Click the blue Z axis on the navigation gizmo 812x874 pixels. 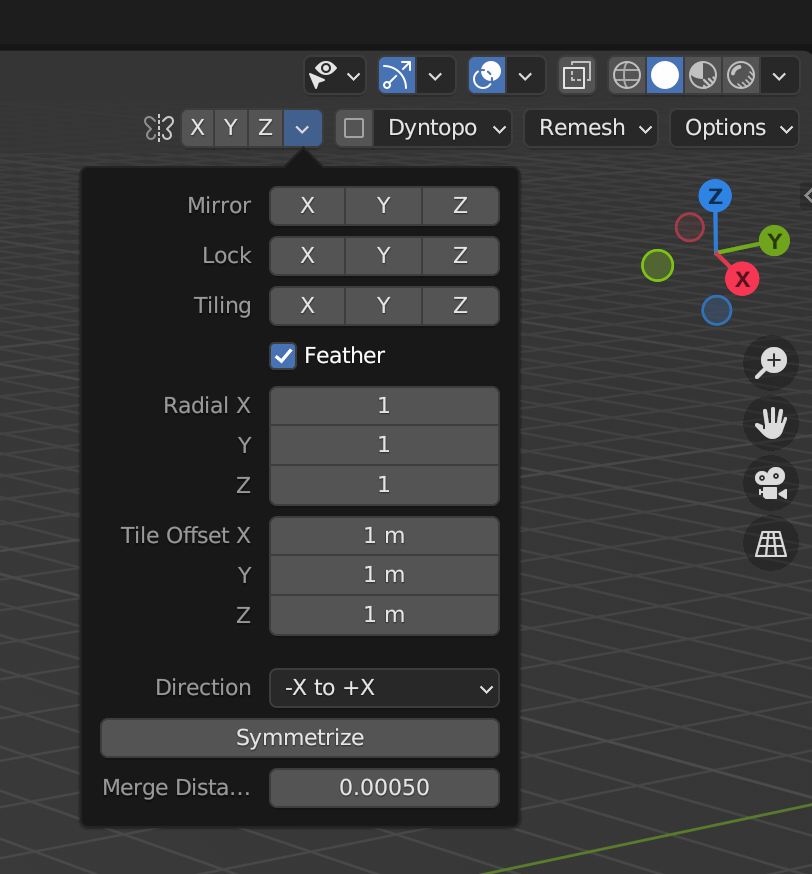pyautogui.click(x=716, y=197)
